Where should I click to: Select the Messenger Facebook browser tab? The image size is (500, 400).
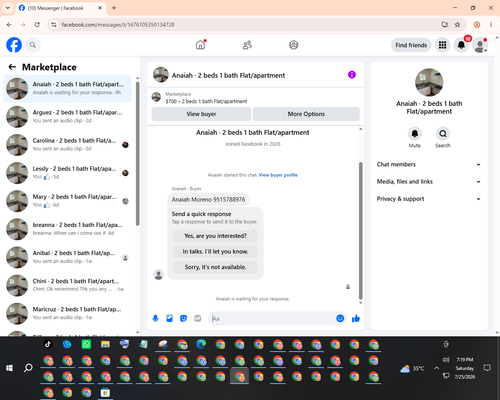pyautogui.click(x=61, y=8)
